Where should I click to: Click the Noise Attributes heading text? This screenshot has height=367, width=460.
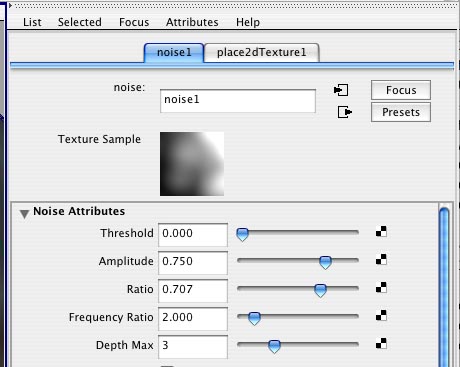pos(79,211)
